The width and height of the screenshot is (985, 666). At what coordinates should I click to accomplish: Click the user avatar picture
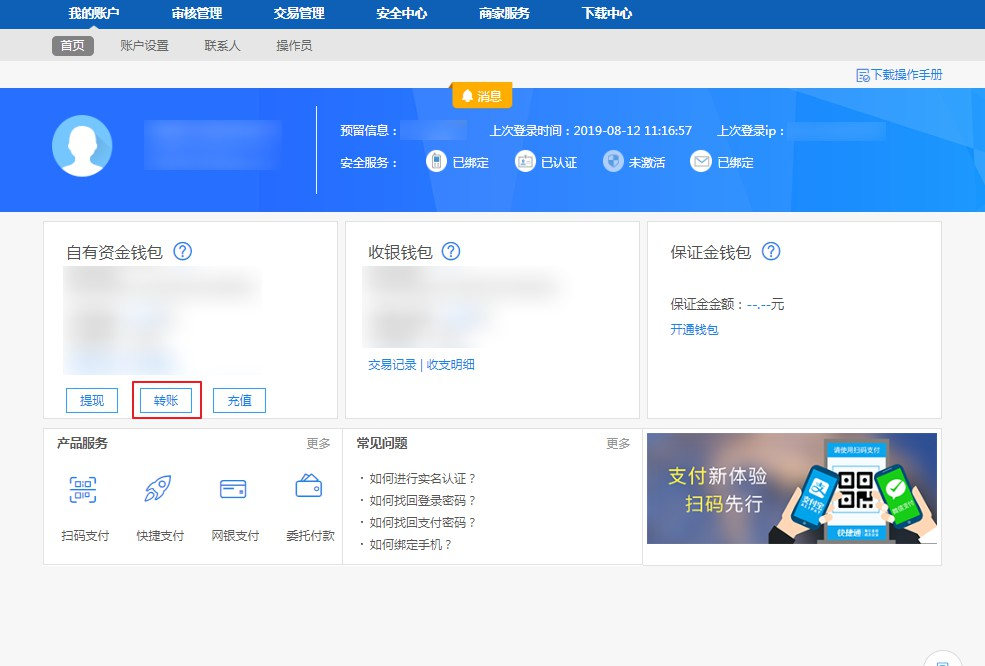click(82, 146)
